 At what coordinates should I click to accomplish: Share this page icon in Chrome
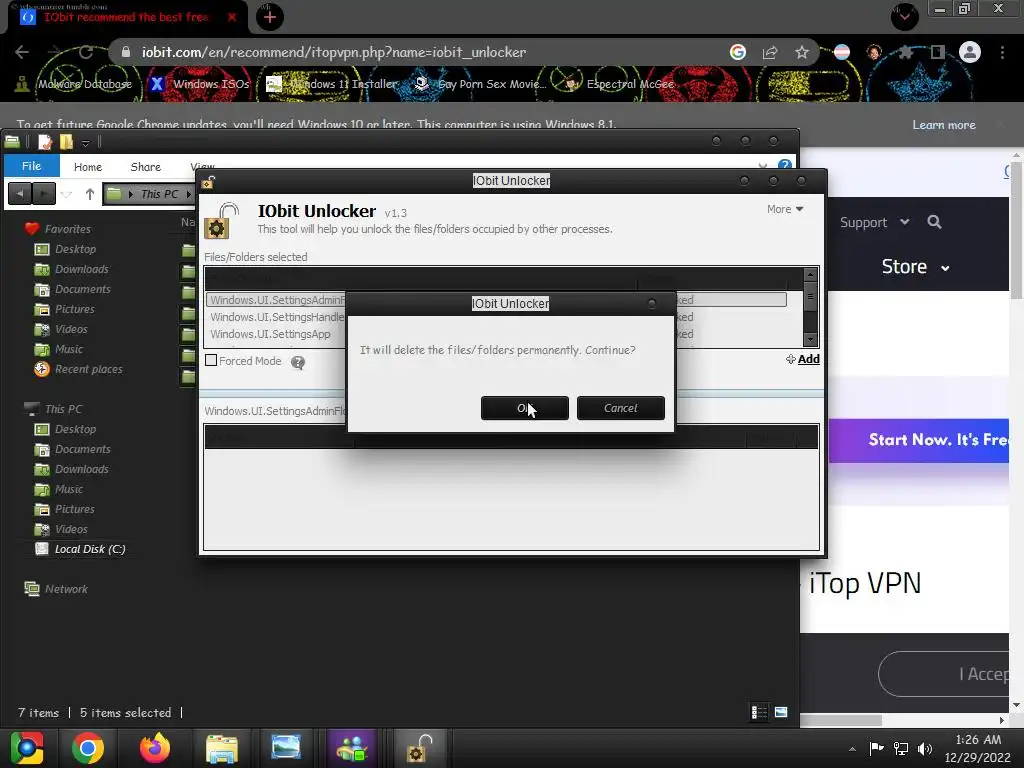pyautogui.click(x=770, y=52)
